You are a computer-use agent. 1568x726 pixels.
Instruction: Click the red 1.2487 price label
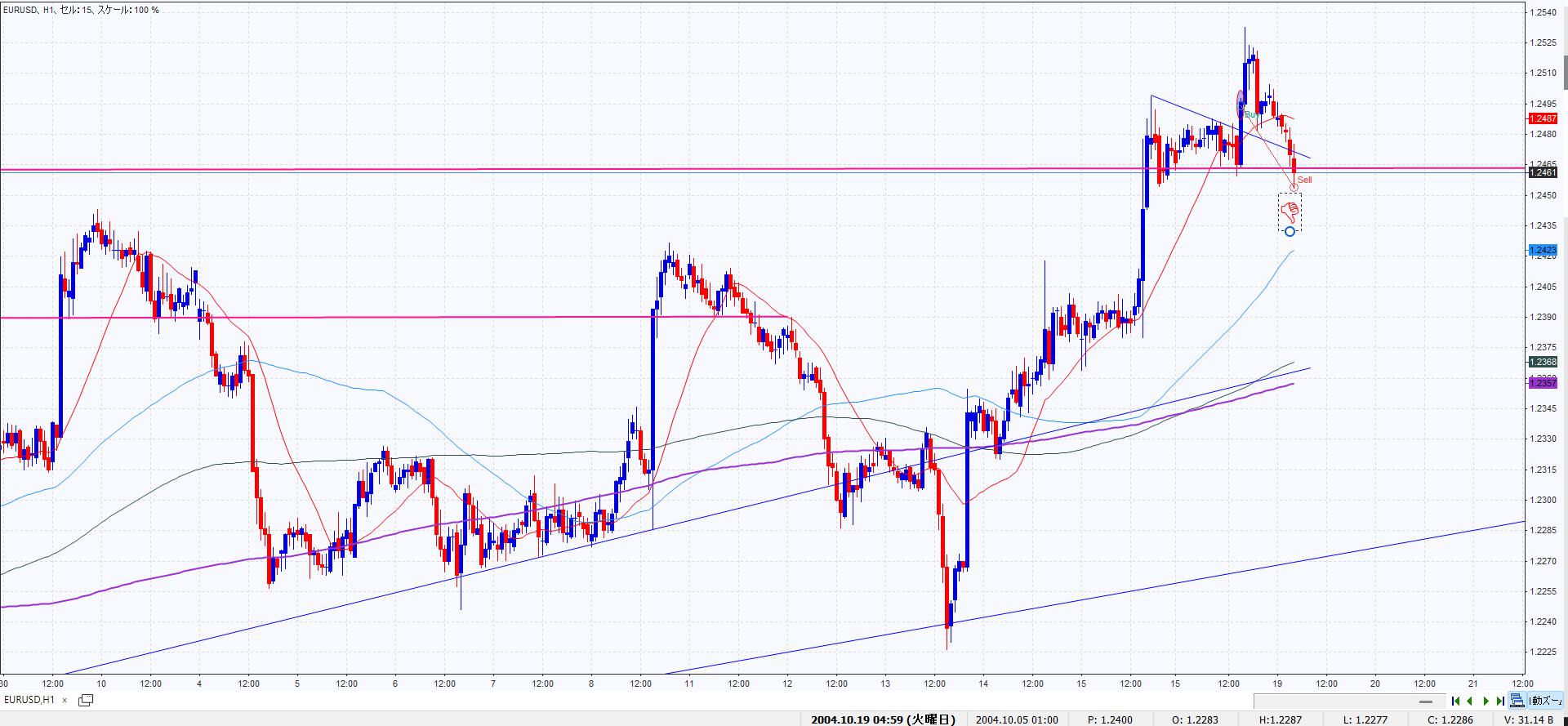coord(1542,118)
